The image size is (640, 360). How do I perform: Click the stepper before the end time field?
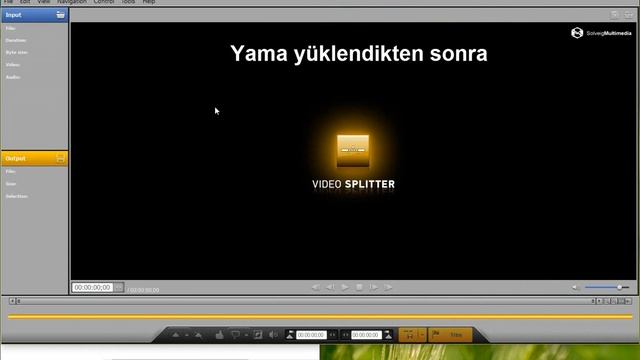point(345,335)
